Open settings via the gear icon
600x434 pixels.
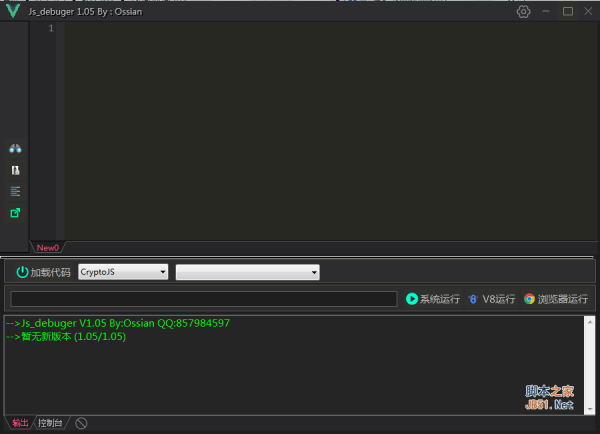523,11
